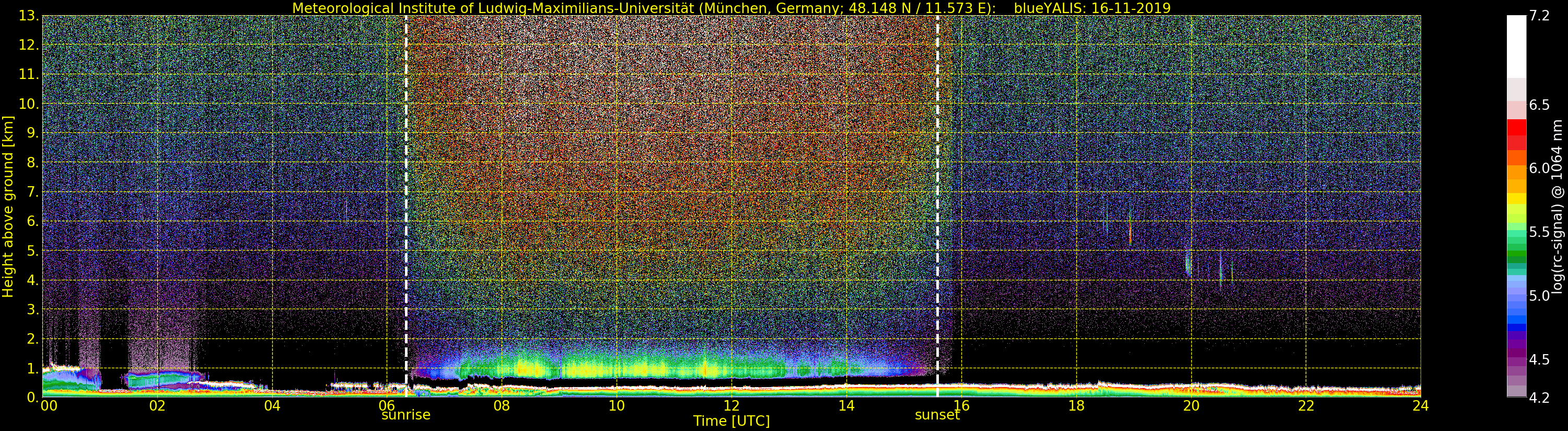
Task: Click the '12.' tick on the height axis
Action: [x=29, y=45]
